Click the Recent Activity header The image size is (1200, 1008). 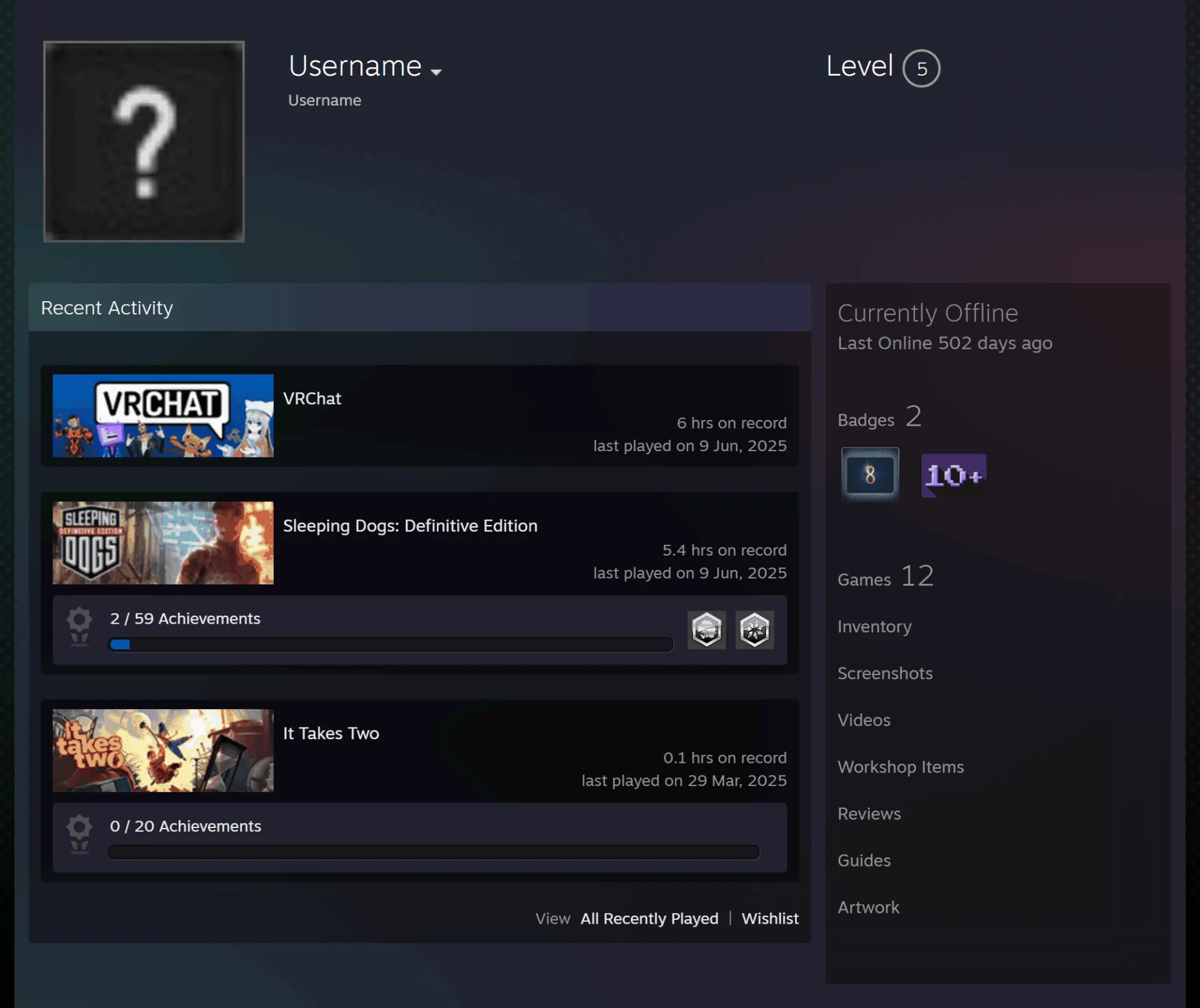(420, 307)
